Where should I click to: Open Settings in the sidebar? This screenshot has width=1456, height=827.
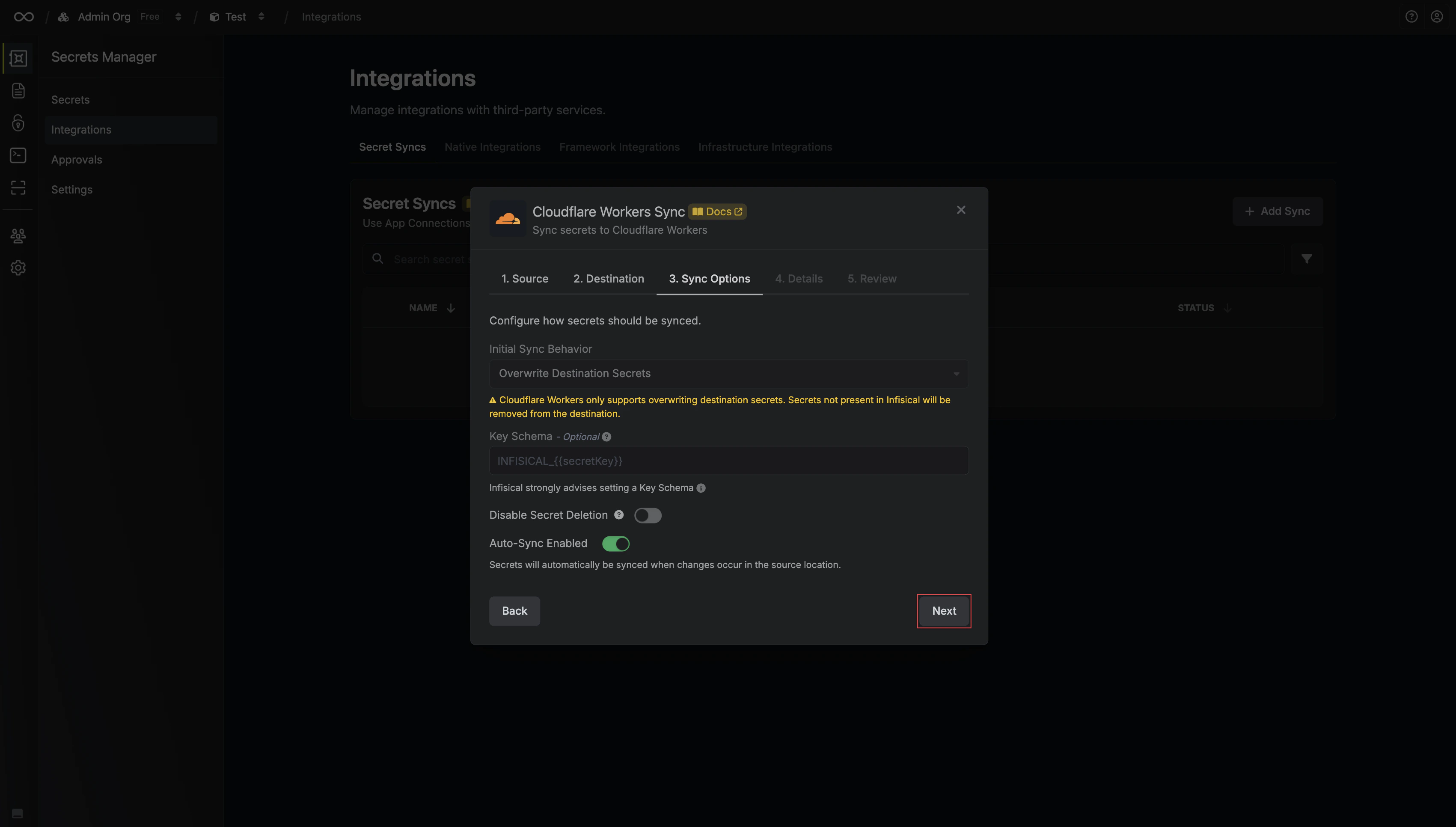(131, 190)
